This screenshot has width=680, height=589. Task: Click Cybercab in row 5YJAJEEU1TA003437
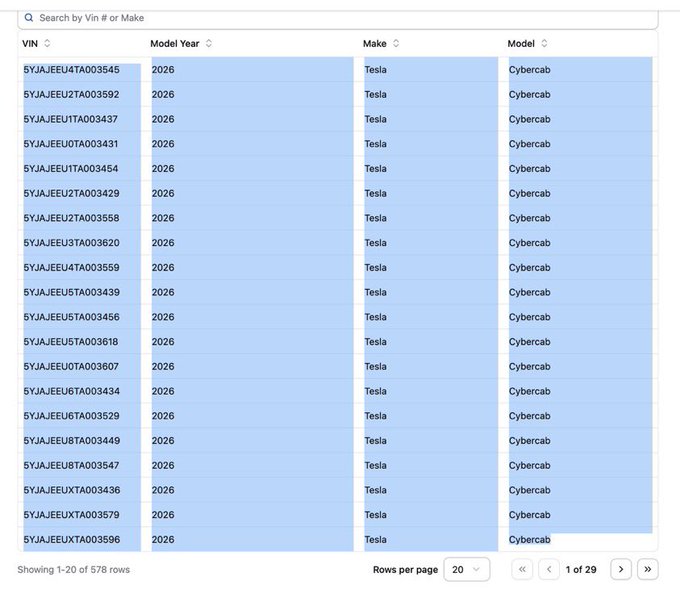pyautogui.click(x=530, y=119)
